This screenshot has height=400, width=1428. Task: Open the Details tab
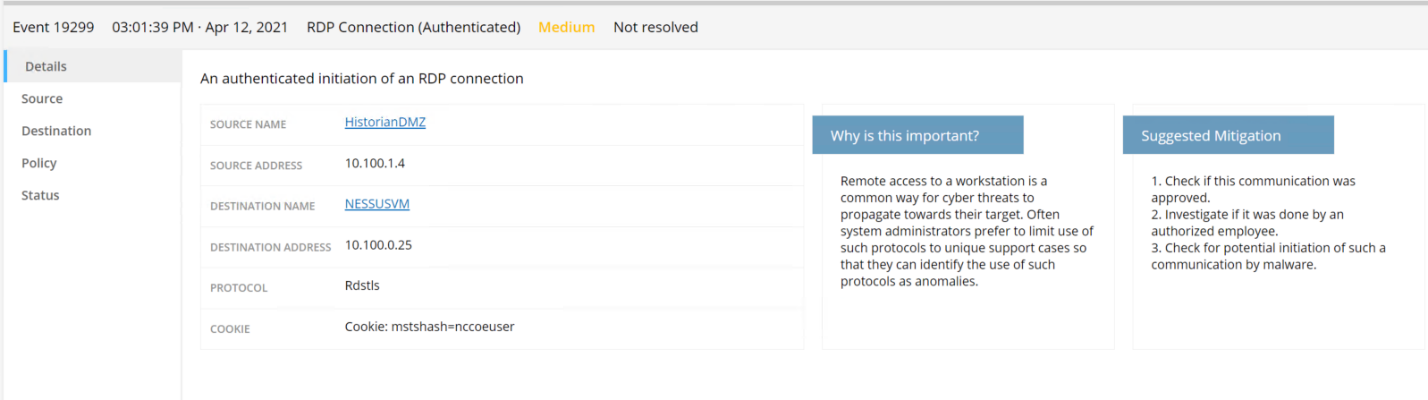91,66
